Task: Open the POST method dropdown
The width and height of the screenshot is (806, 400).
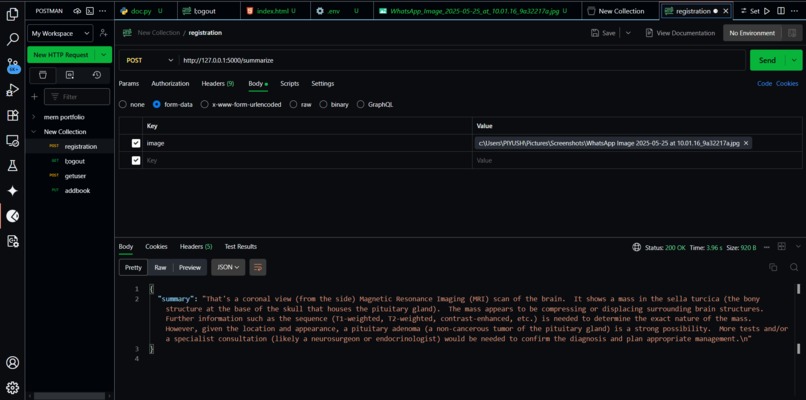Action: pyautogui.click(x=149, y=60)
